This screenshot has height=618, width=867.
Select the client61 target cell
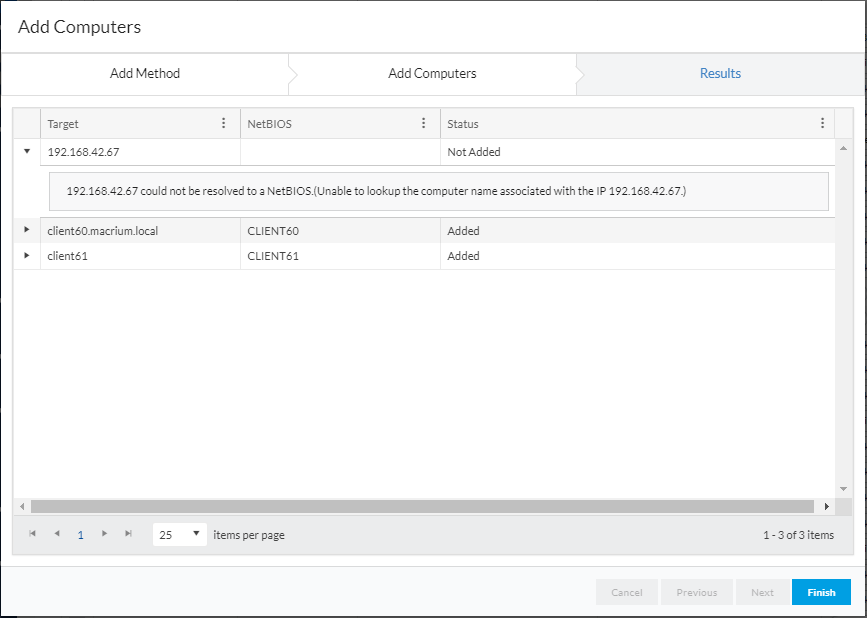click(140, 256)
